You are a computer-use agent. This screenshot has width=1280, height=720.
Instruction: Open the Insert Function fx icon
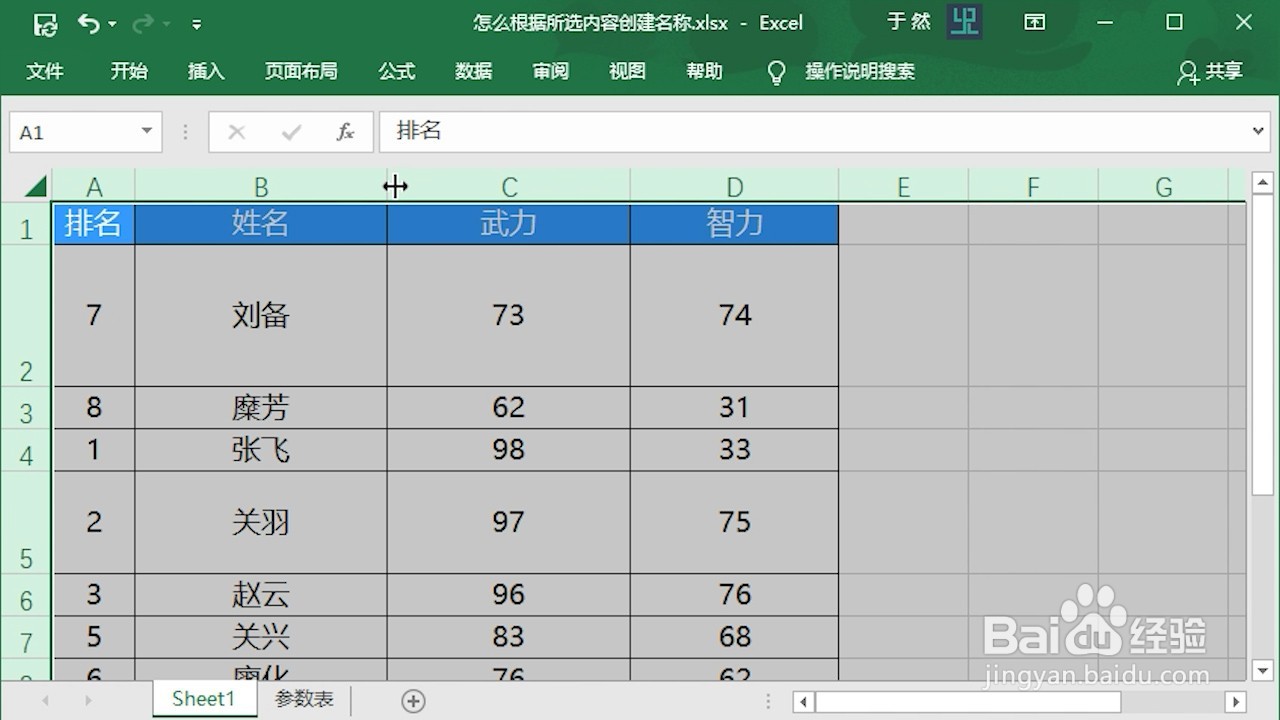[x=345, y=131]
